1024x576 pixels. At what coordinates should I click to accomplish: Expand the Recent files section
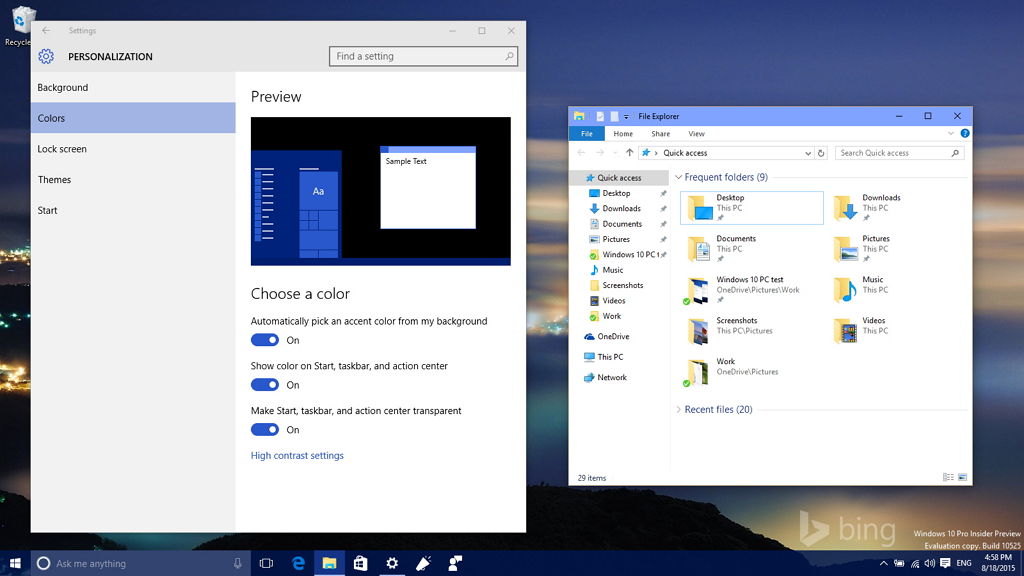click(678, 409)
